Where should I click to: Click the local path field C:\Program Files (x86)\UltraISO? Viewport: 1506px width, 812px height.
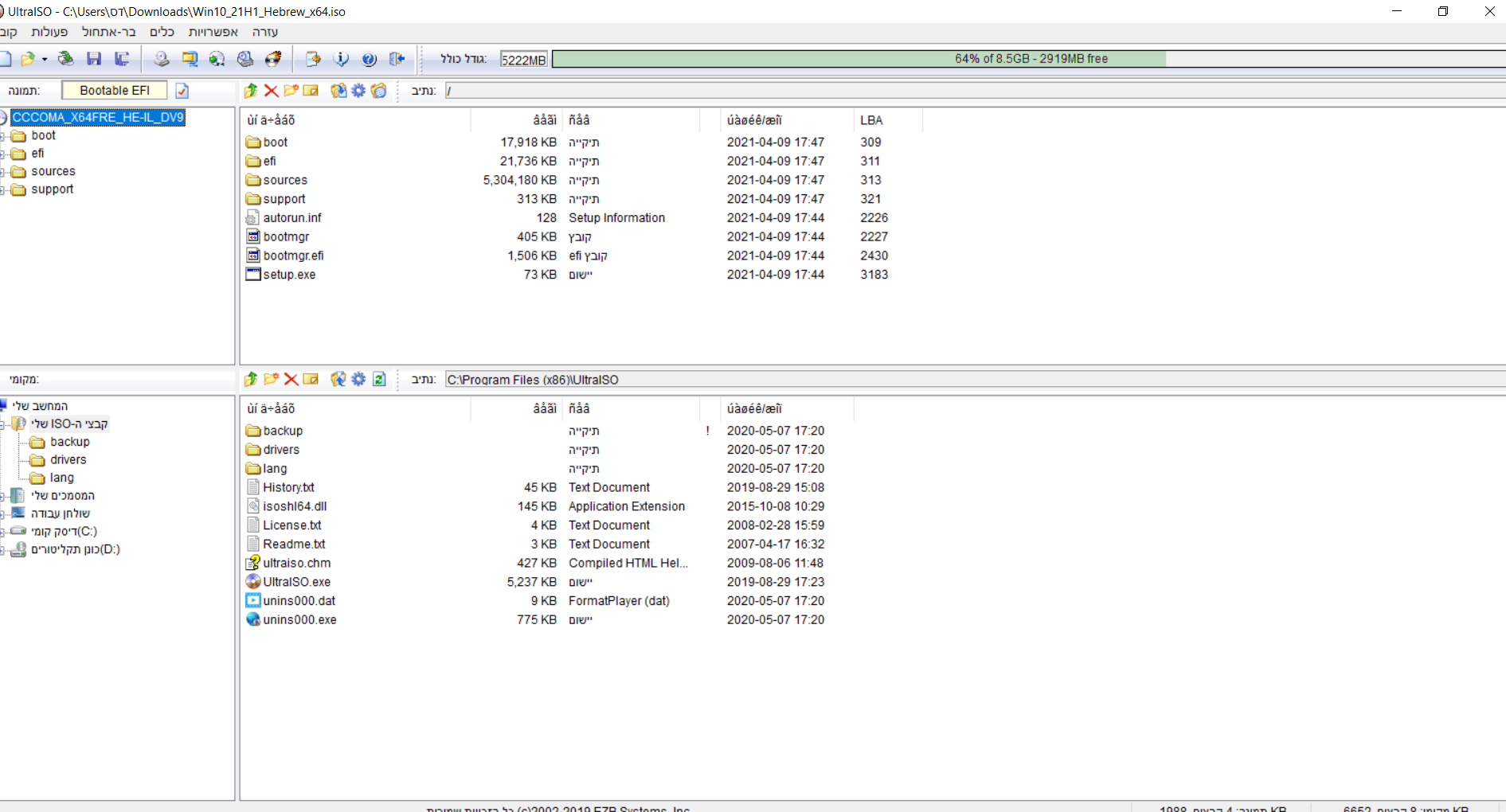974,380
